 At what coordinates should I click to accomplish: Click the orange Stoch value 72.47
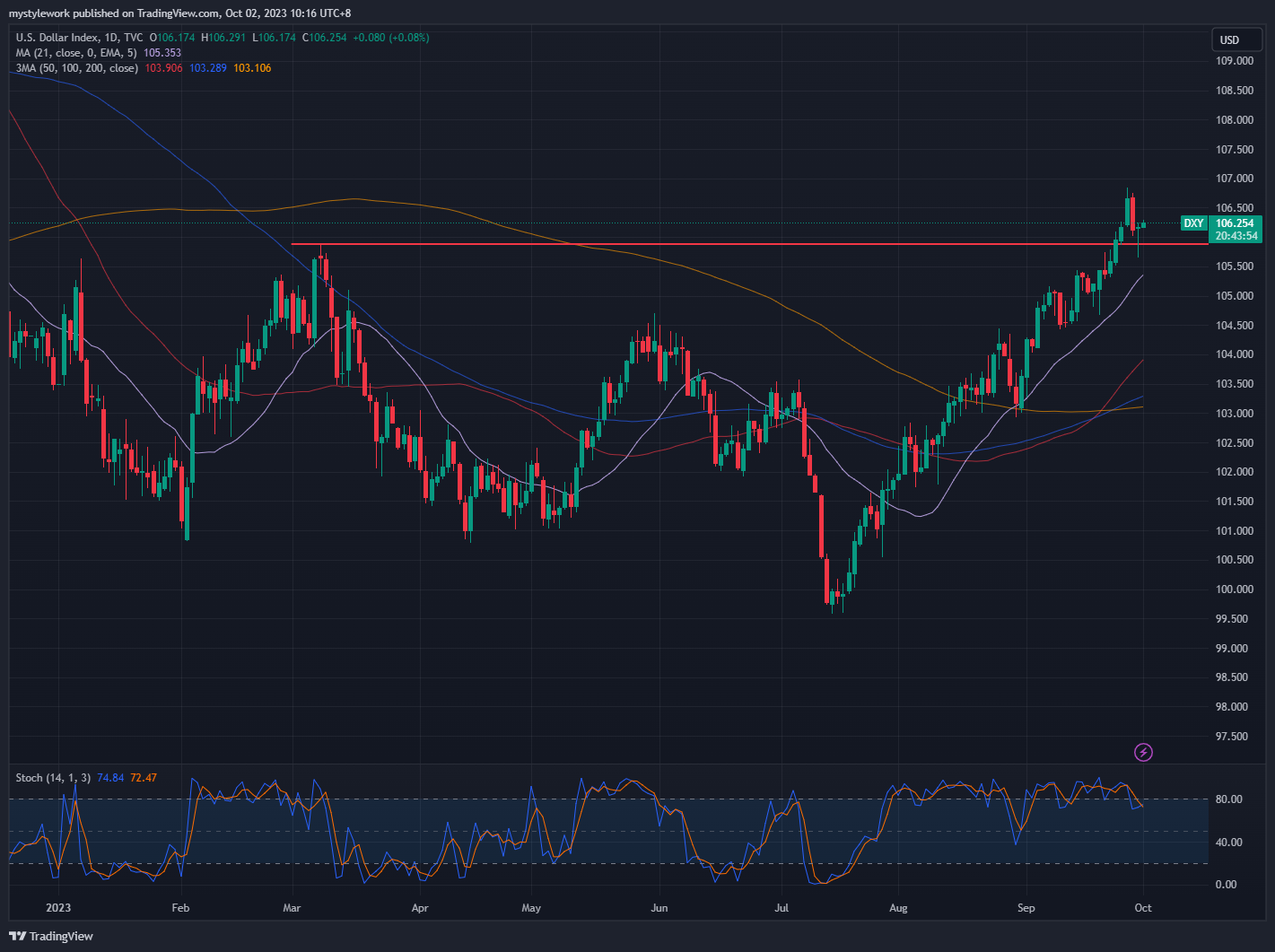tap(144, 778)
